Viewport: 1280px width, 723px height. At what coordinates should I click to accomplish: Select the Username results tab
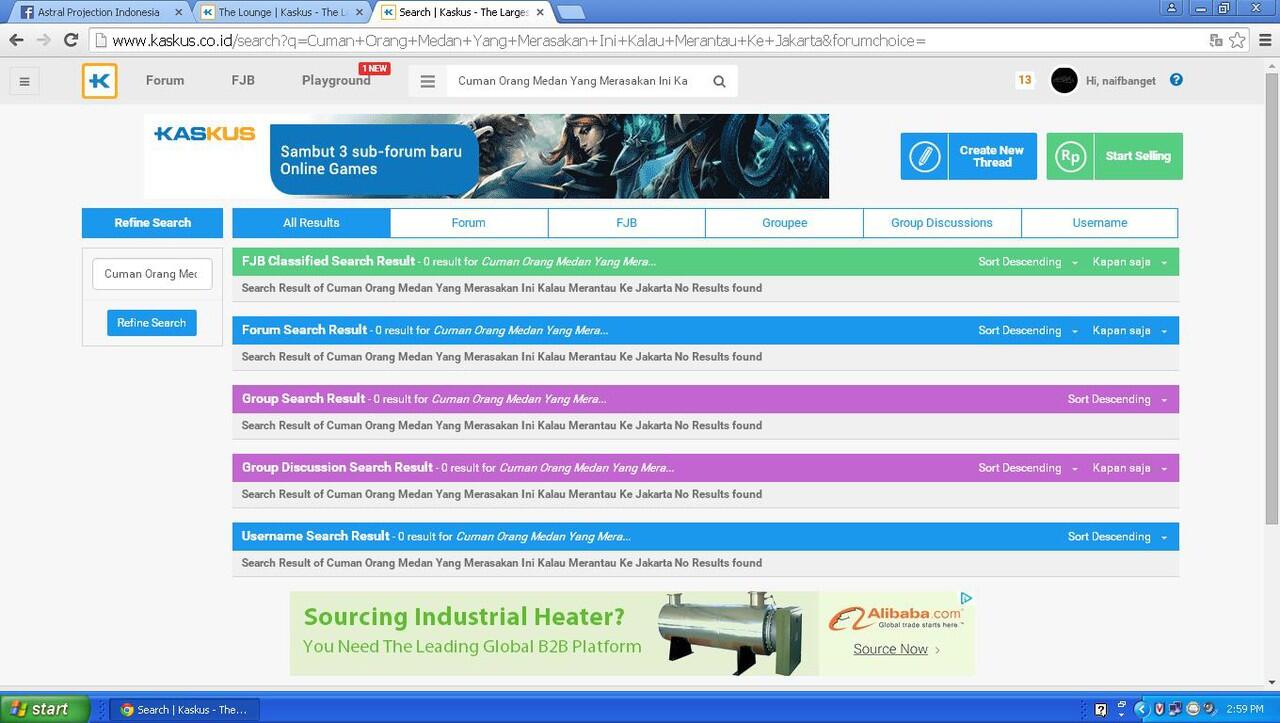click(1100, 223)
